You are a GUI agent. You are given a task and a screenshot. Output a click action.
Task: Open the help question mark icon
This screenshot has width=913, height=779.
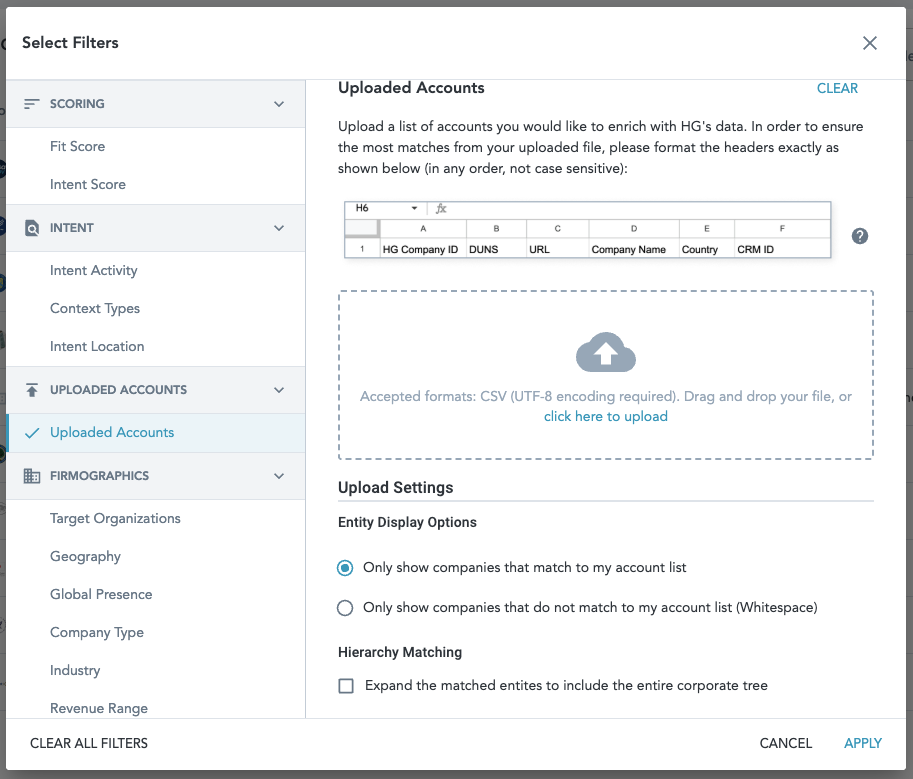click(x=859, y=236)
